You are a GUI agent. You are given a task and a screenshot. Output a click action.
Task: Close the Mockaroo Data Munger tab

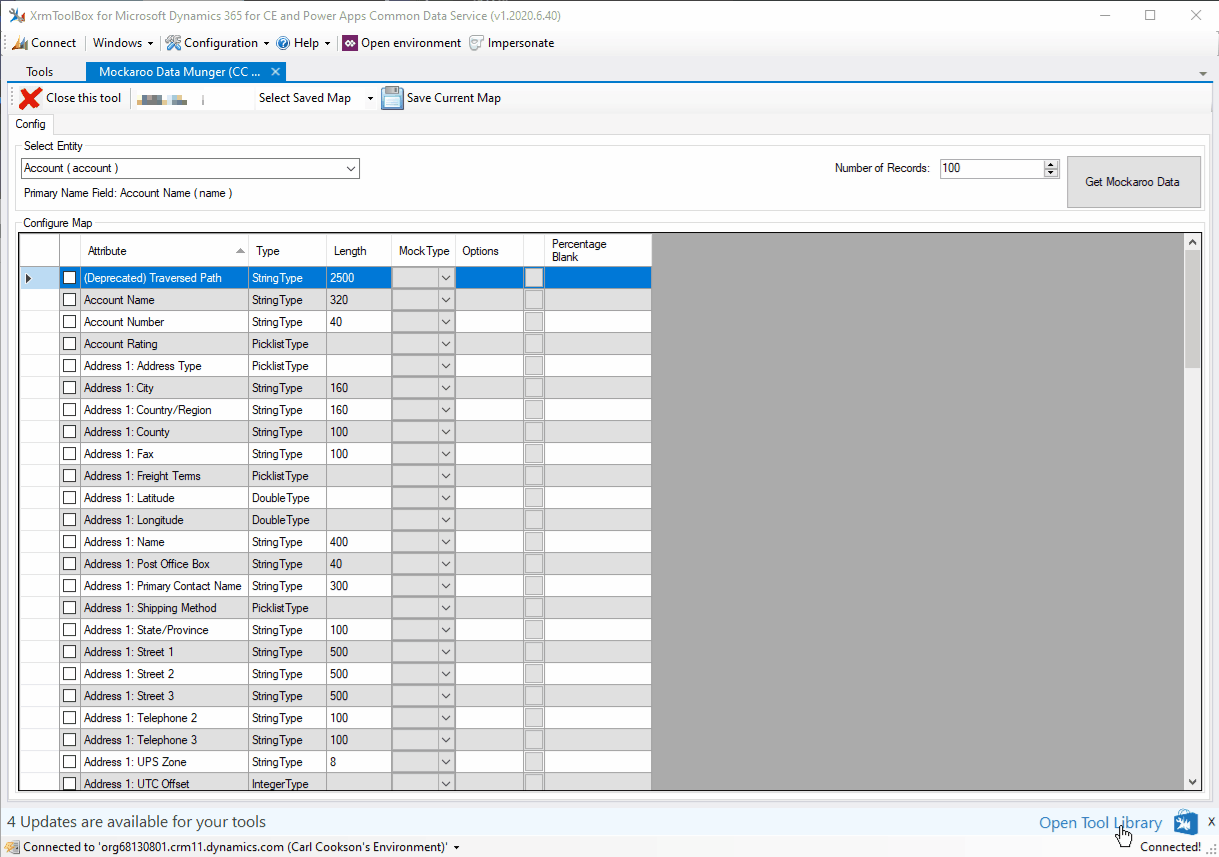[x=276, y=72]
